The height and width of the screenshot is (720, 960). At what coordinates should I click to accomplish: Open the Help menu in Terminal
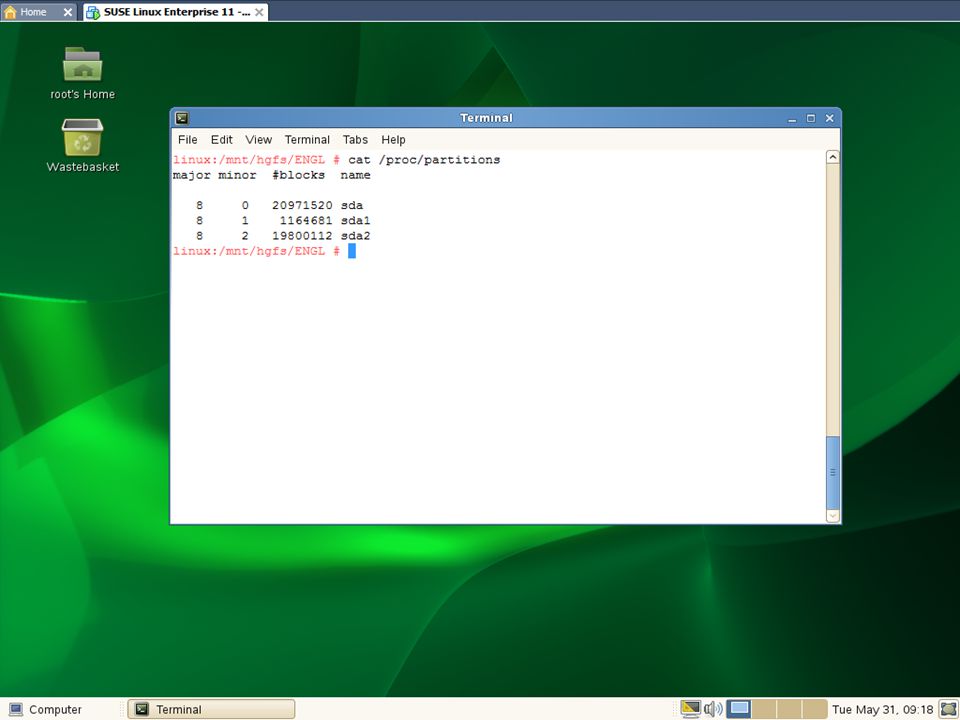click(393, 140)
